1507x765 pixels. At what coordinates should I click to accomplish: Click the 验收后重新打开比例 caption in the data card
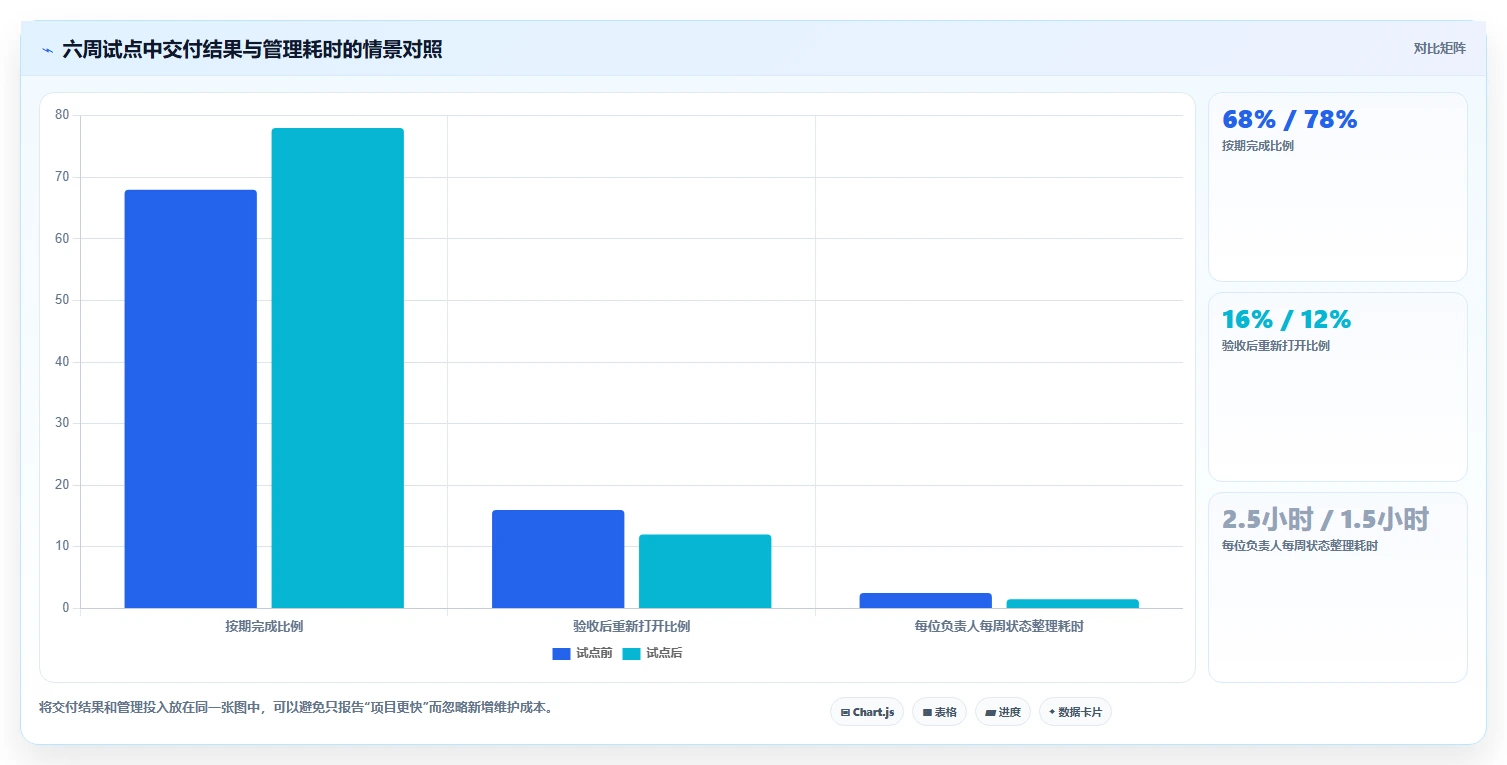click(x=1276, y=346)
